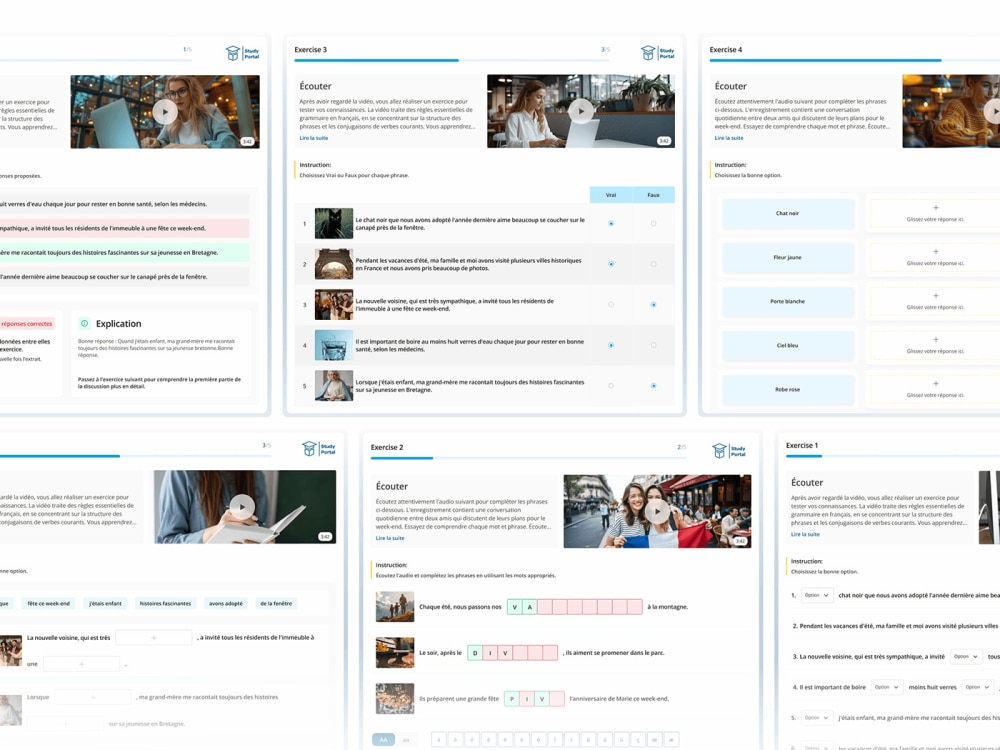The height and width of the screenshot is (750, 1000).
Task: Click the plus icon beside Ciel bleu
Action: tap(936, 340)
